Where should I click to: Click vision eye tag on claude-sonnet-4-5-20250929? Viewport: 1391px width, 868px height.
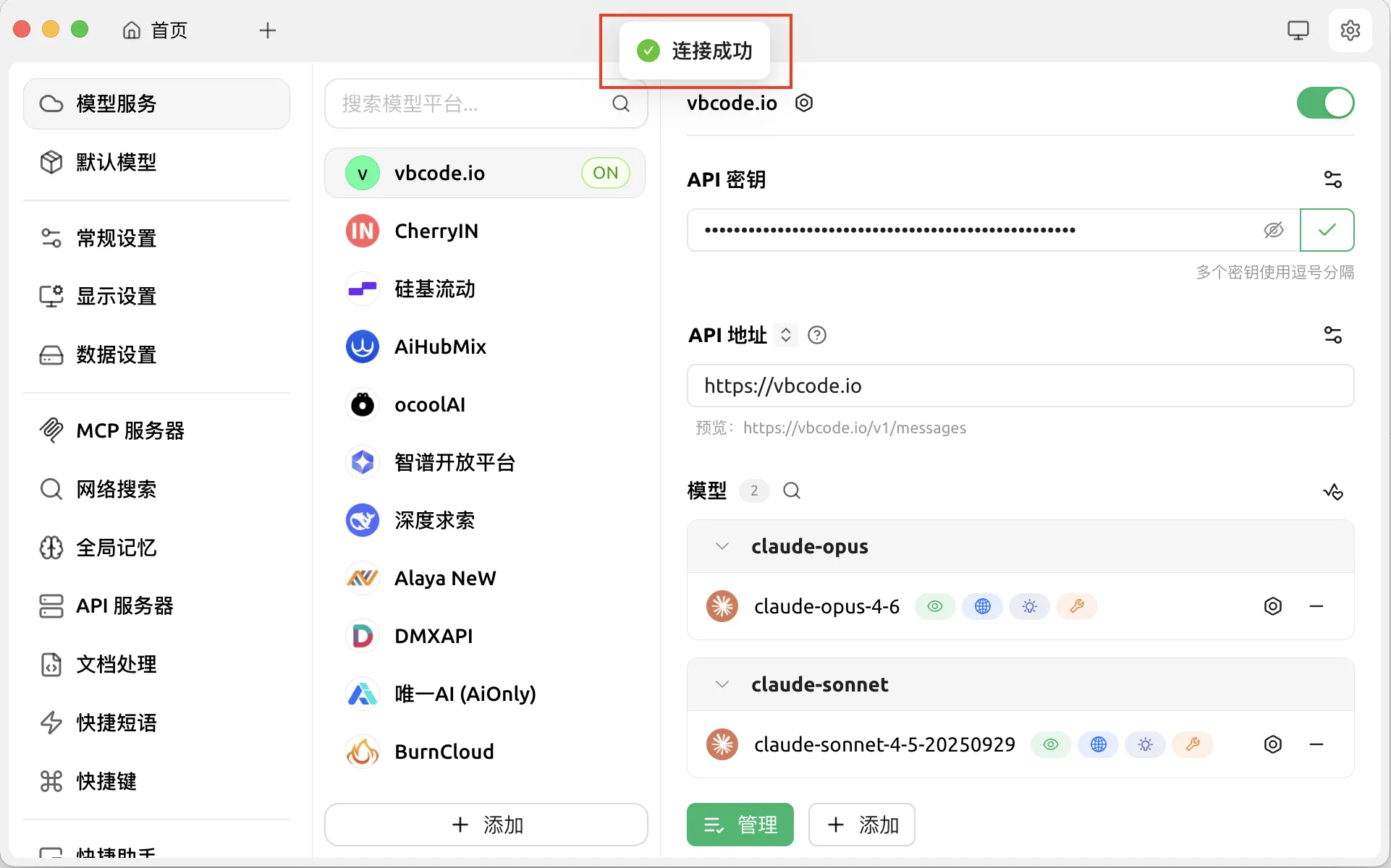point(1051,744)
